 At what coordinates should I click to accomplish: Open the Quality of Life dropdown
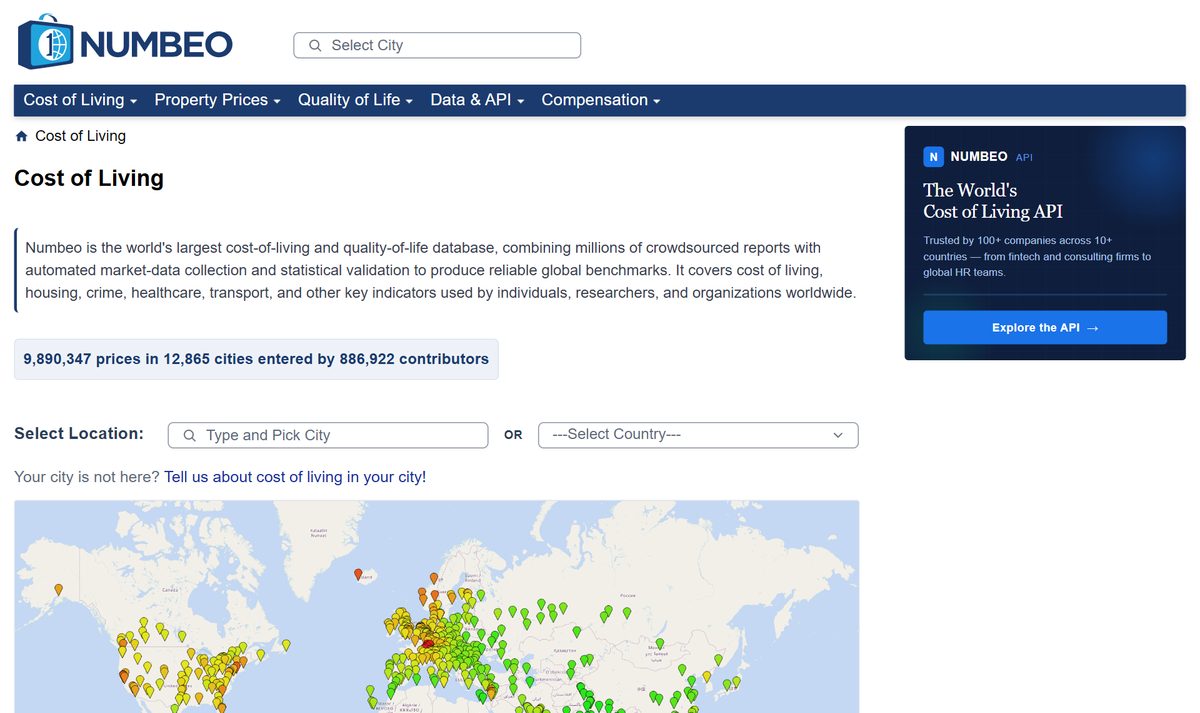[x=355, y=100]
